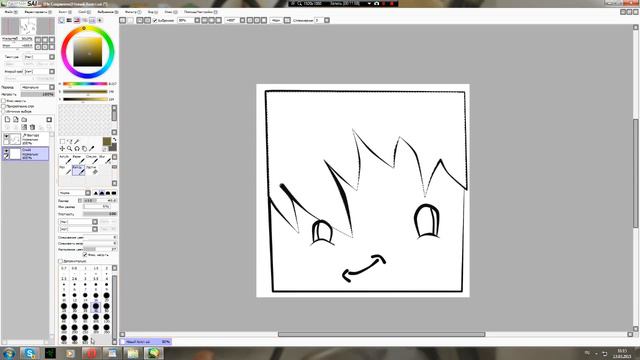Adjust the brush size slider

(x=100, y=200)
